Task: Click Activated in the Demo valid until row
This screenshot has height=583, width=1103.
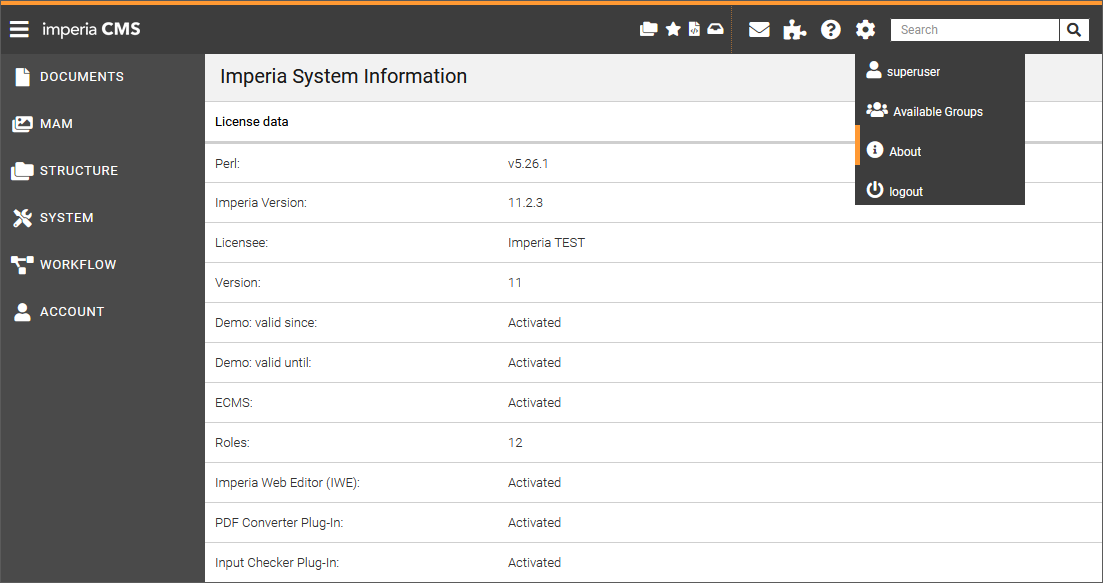Action: click(535, 363)
